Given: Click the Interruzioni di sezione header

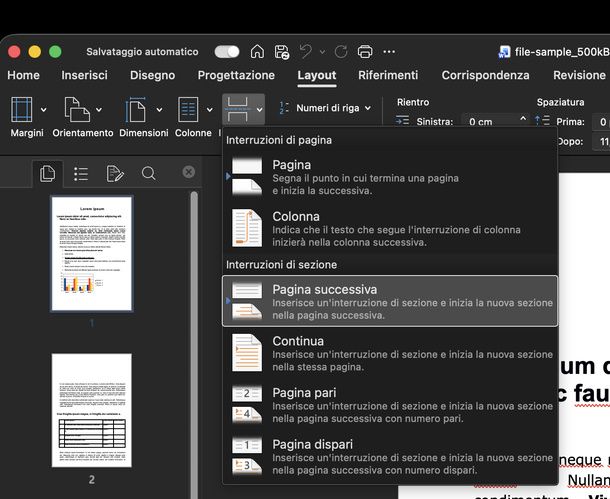Looking at the screenshot, I should [x=281, y=264].
